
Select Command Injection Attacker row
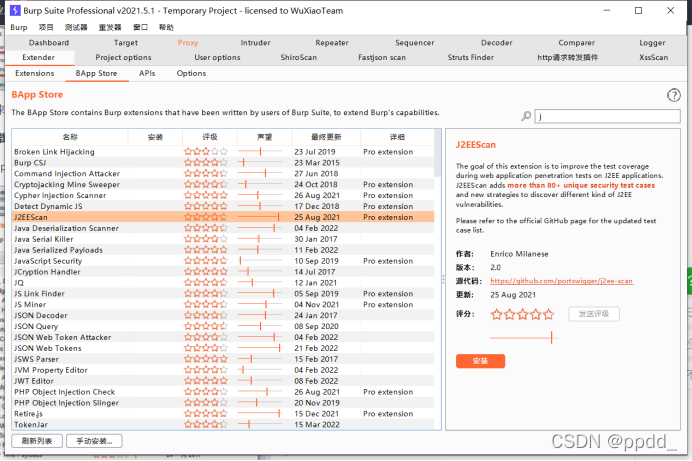(x=223, y=173)
